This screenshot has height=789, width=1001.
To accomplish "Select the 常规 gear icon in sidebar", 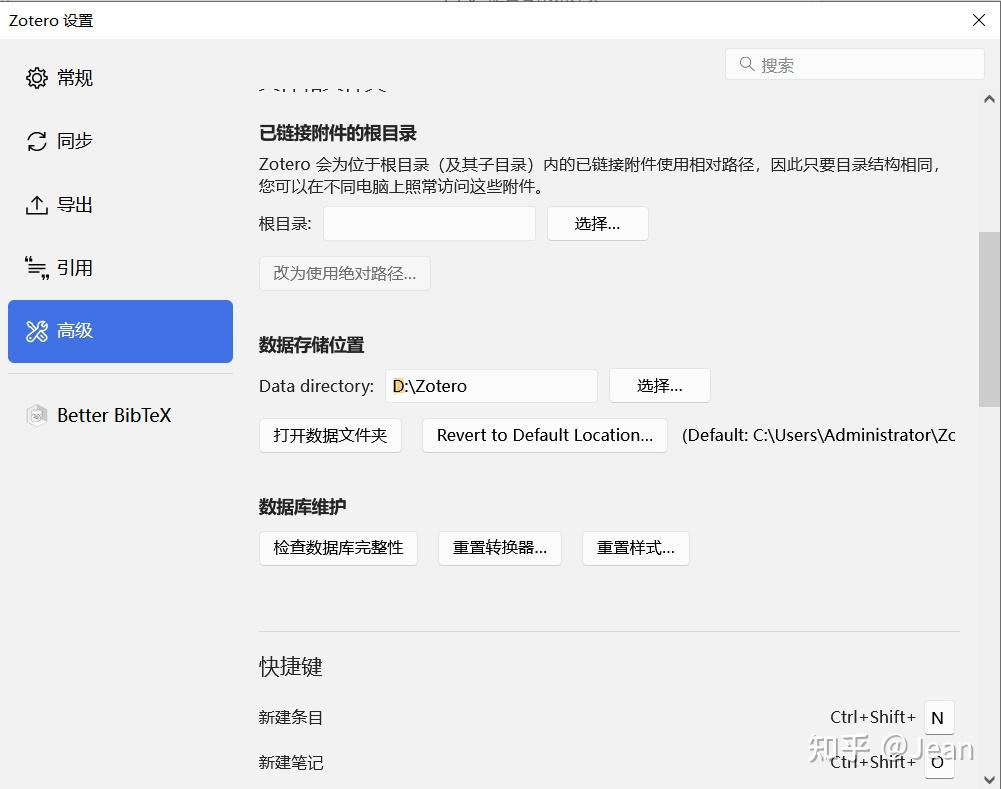I will click(x=37, y=77).
